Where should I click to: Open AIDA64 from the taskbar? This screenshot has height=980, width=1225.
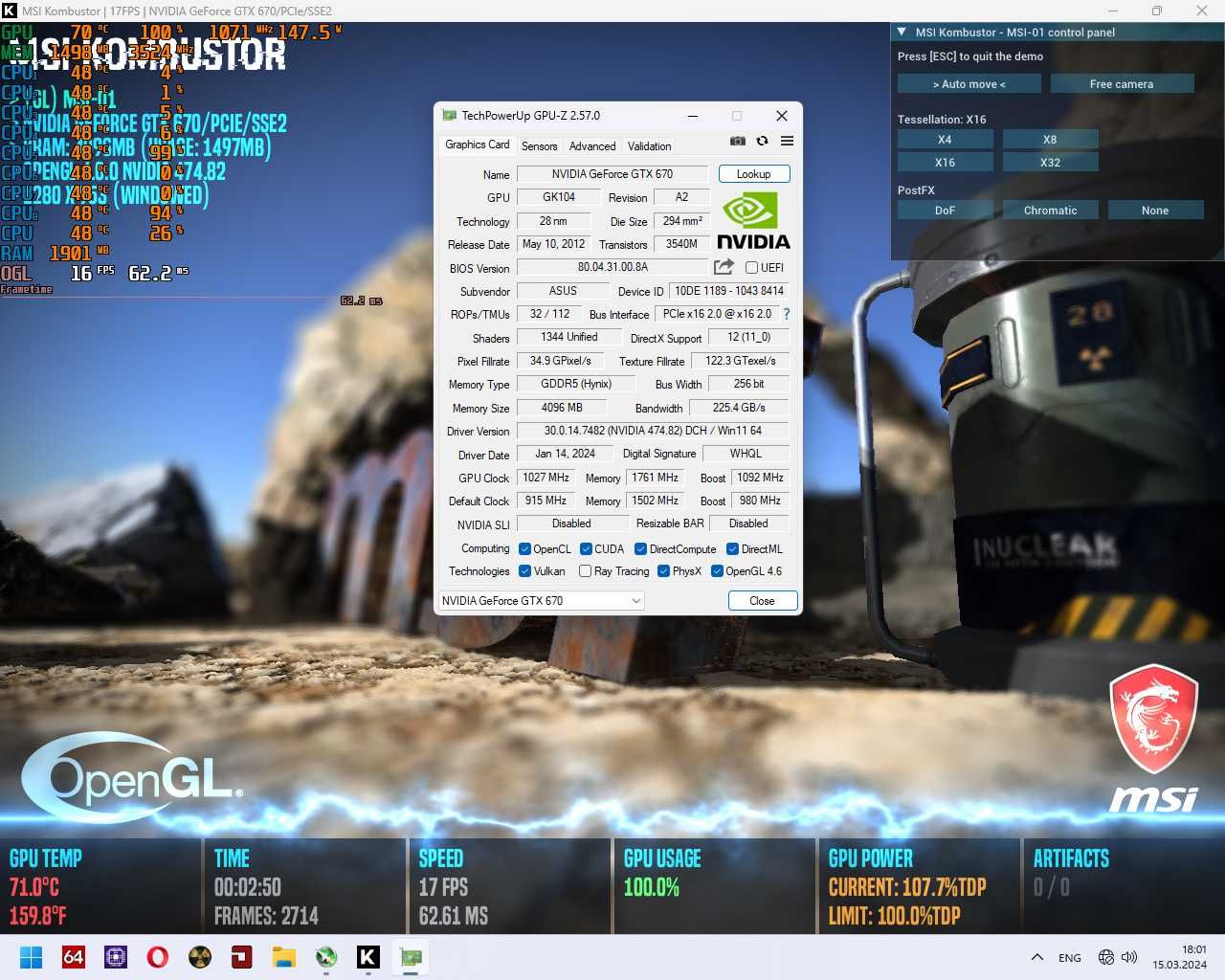pos(74,957)
